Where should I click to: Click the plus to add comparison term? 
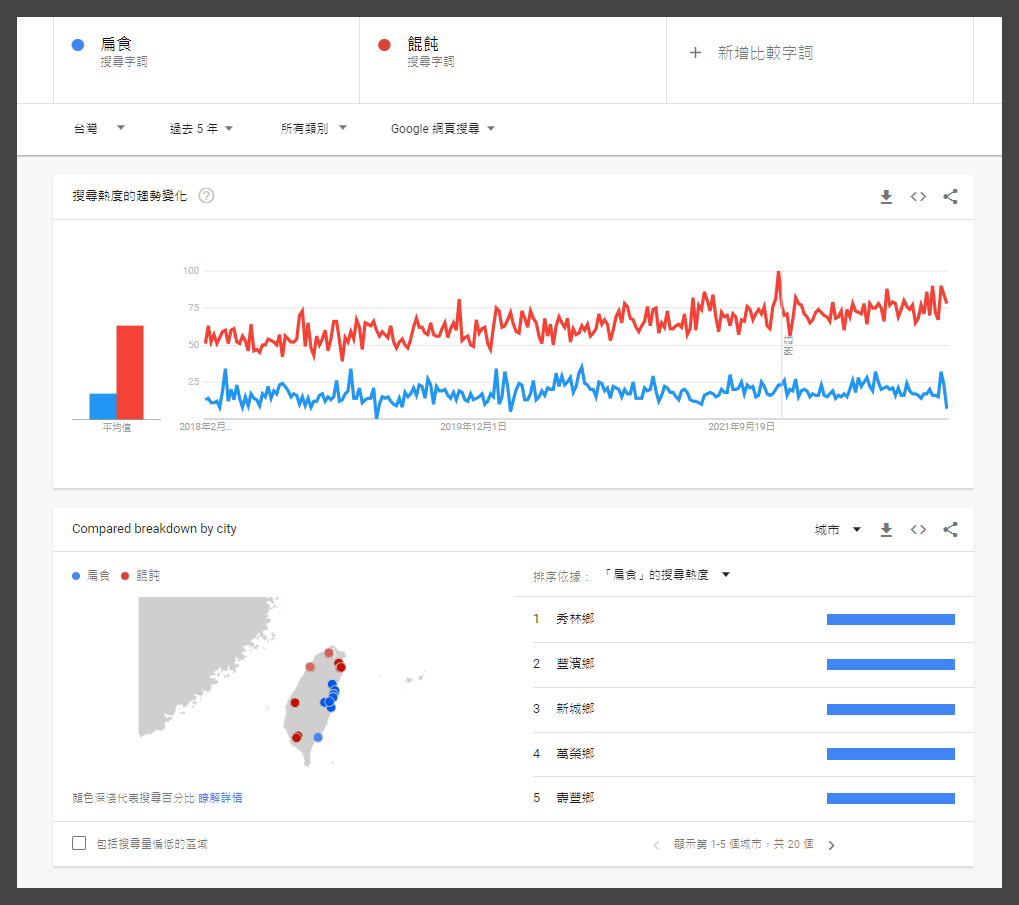point(696,53)
